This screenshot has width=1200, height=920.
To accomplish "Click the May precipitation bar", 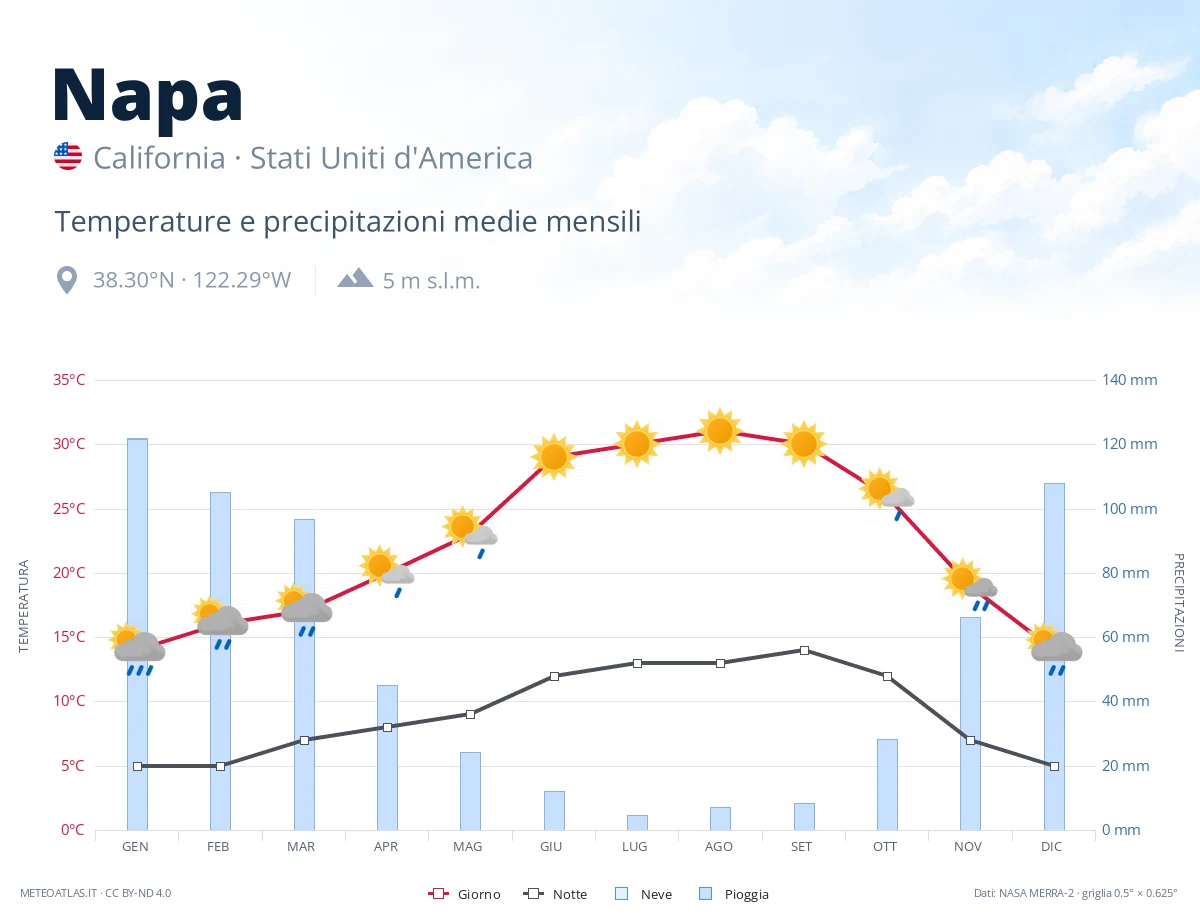I will pos(470,791).
